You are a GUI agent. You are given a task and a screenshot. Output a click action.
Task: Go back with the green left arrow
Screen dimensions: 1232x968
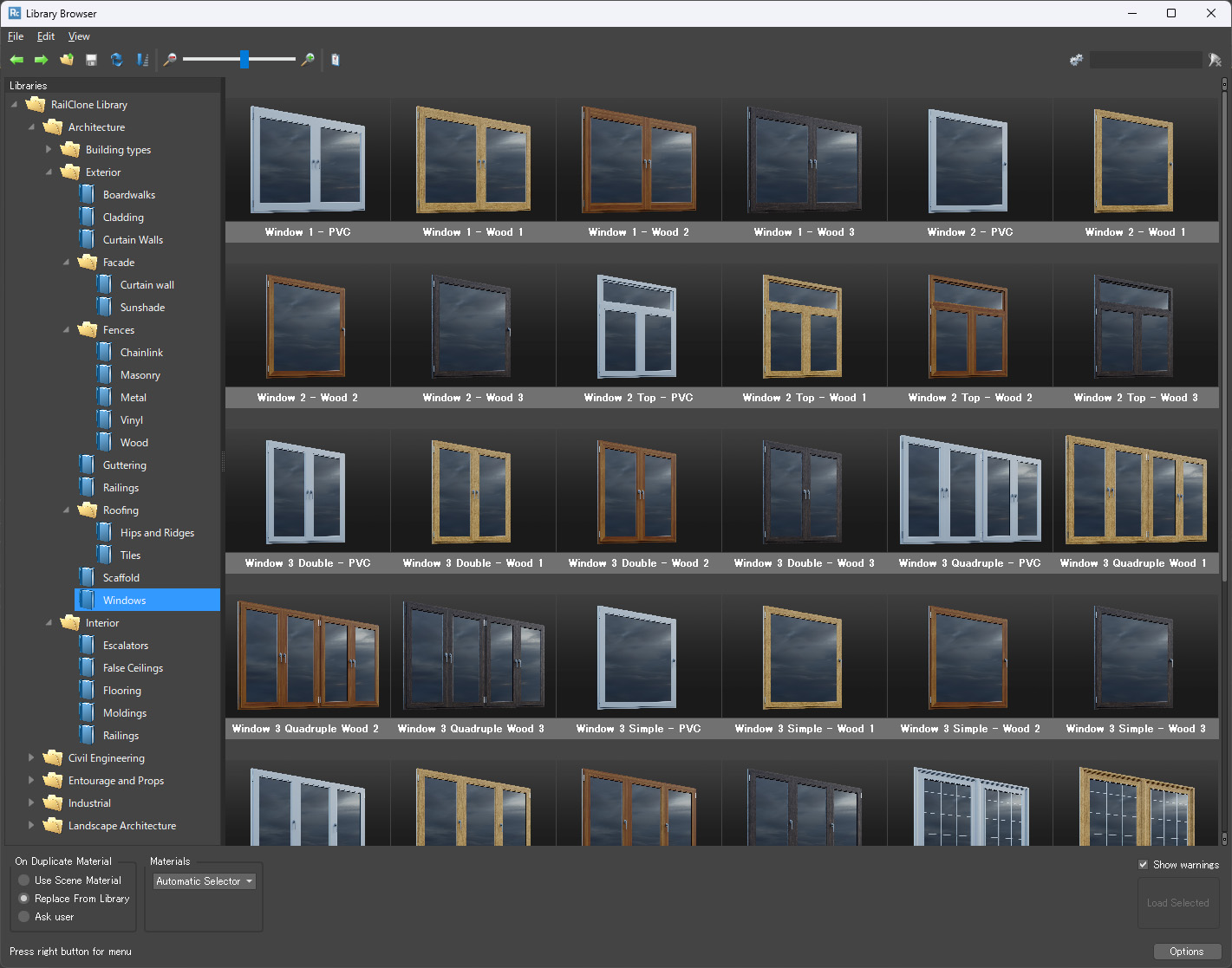pyautogui.click(x=16, y=60)
